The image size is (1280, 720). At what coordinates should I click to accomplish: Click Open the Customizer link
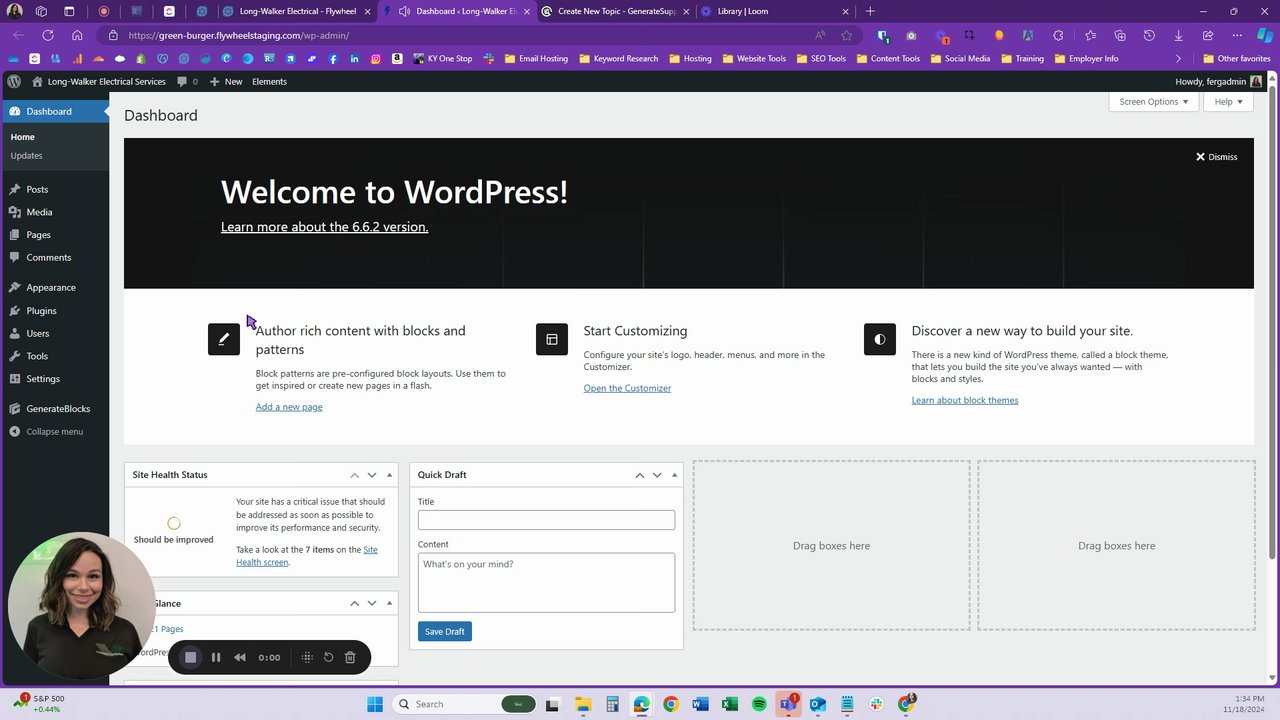point(627,388)
